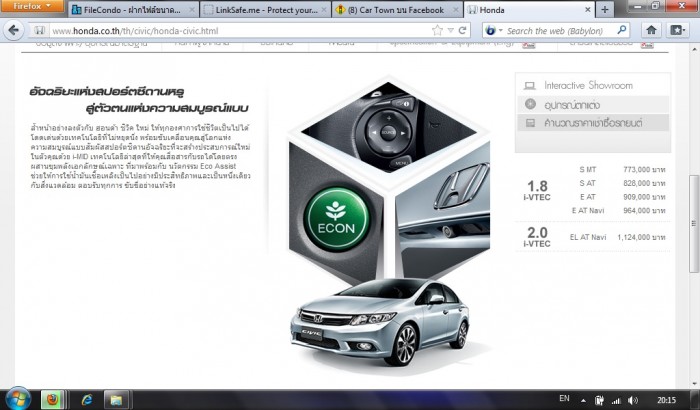The image size is (700, 410).
Task: Open Windows Explorer from the taskbar
Action: [116, 400]
